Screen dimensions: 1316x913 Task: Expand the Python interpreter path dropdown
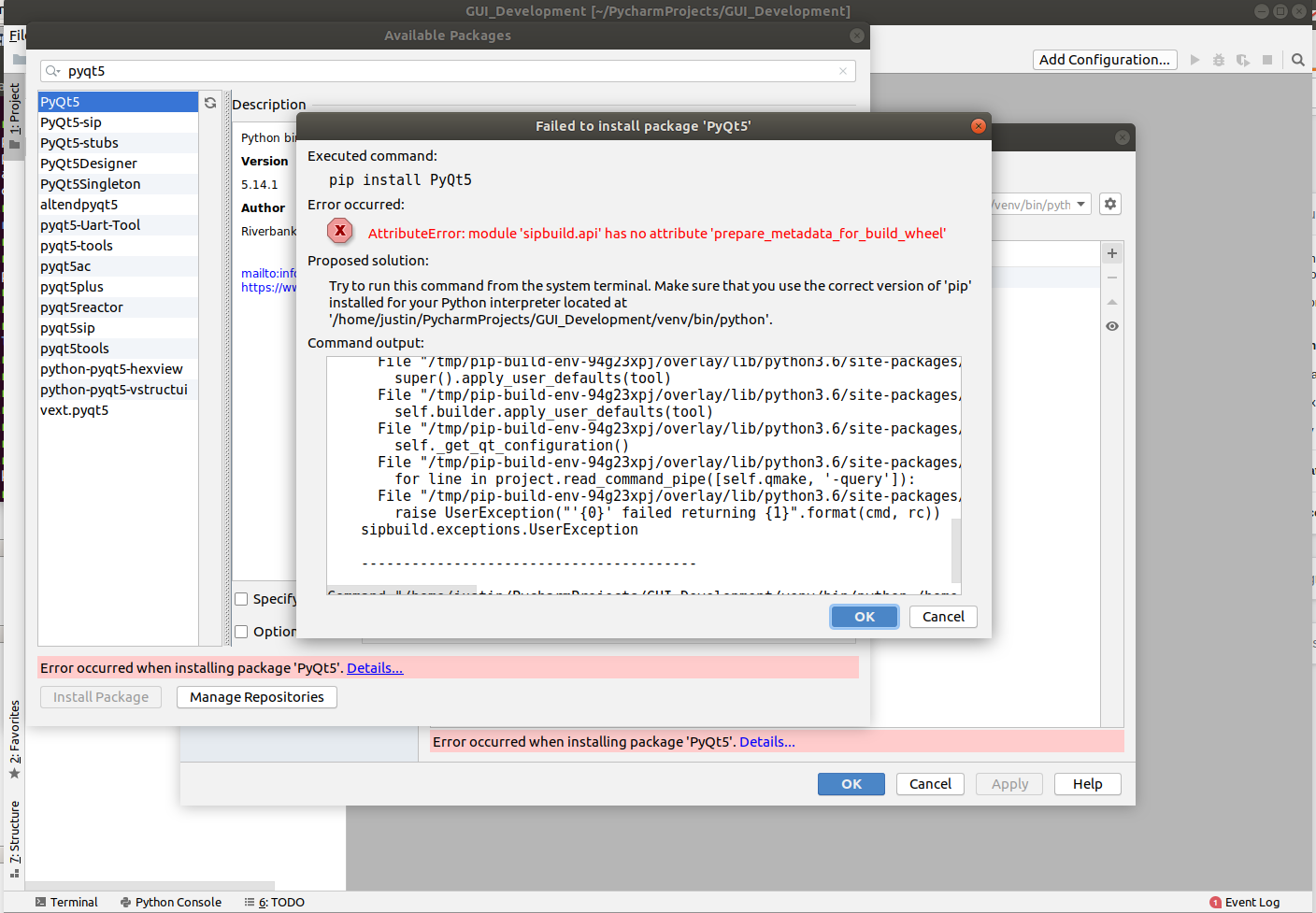point(1081,204)
